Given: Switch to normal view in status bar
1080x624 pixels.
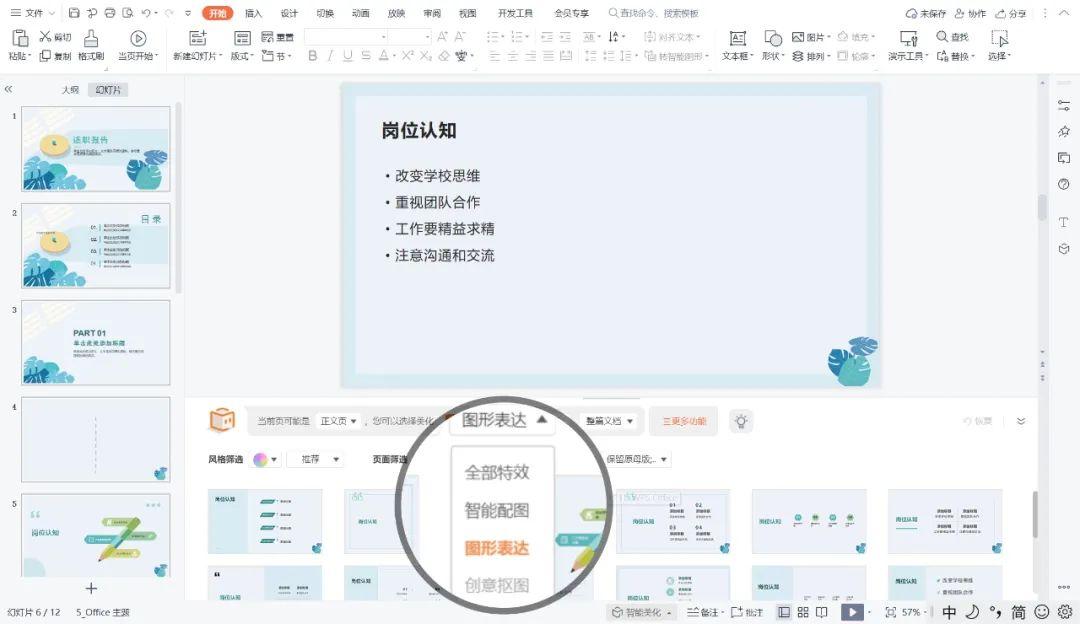Looking at the screenshot, I should click(x=784, y=612).
